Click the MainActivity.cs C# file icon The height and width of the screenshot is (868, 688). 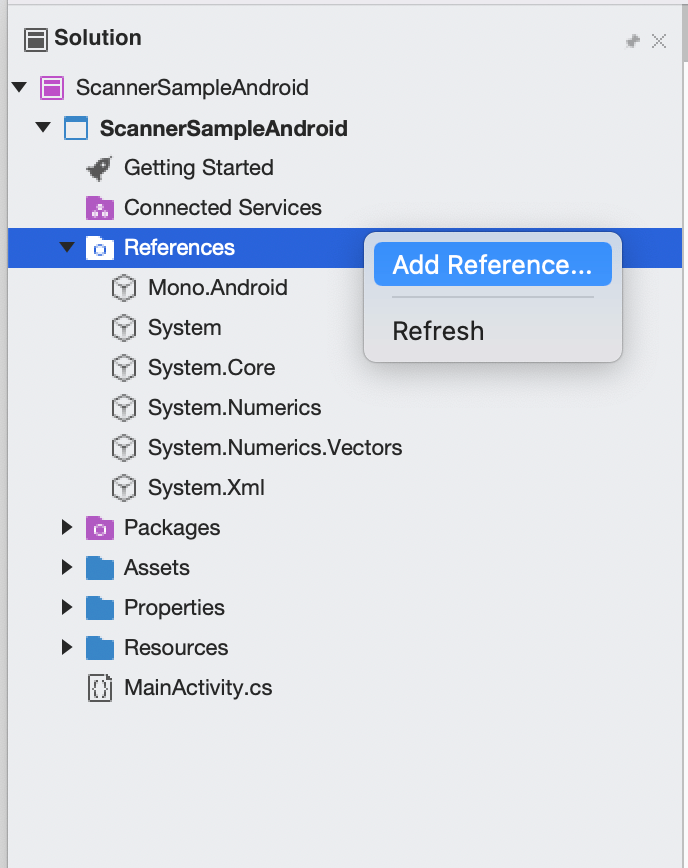100,688
